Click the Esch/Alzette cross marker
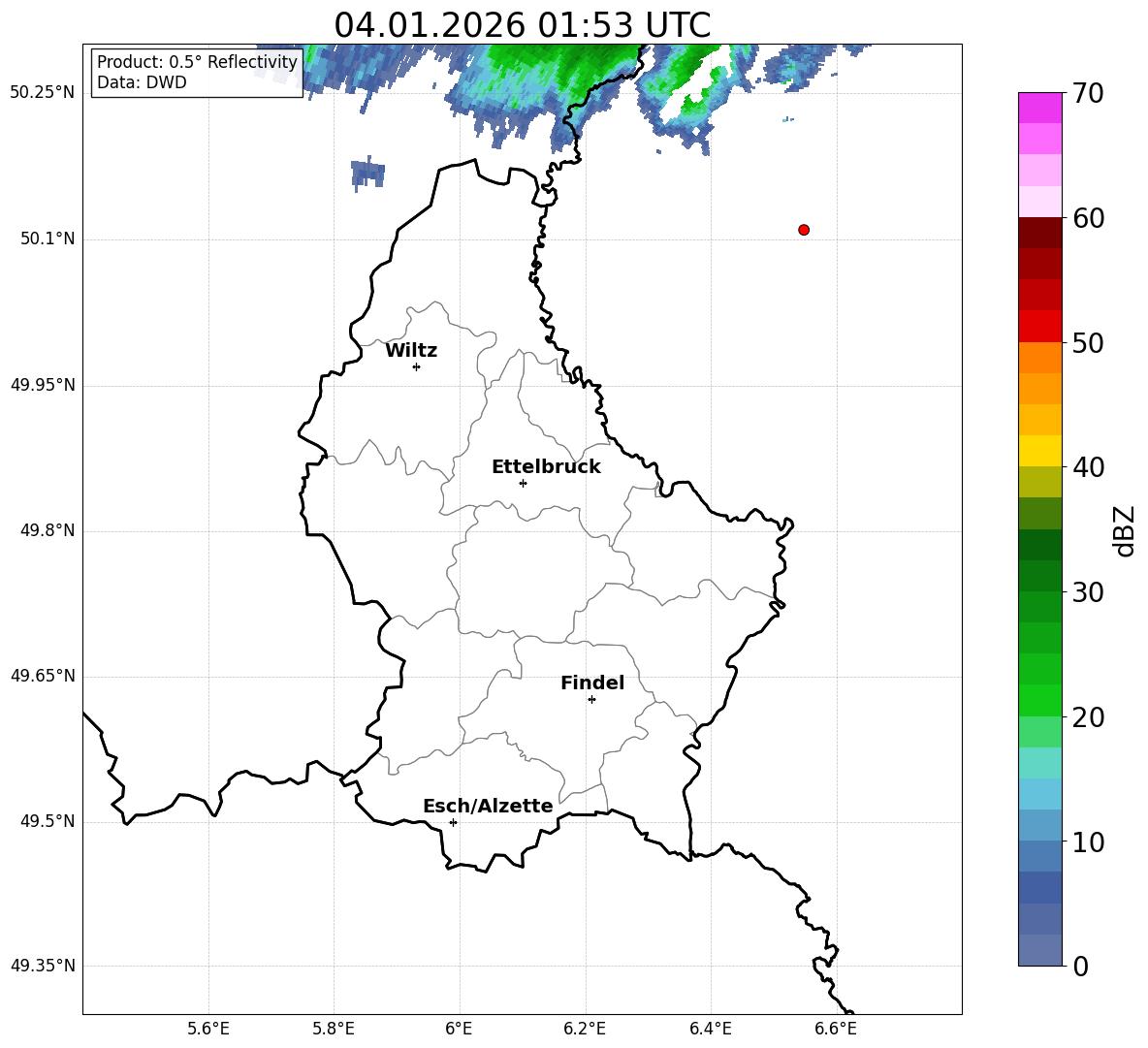1148x1048 pixels. pyautogui.click(x=453, y=822)
